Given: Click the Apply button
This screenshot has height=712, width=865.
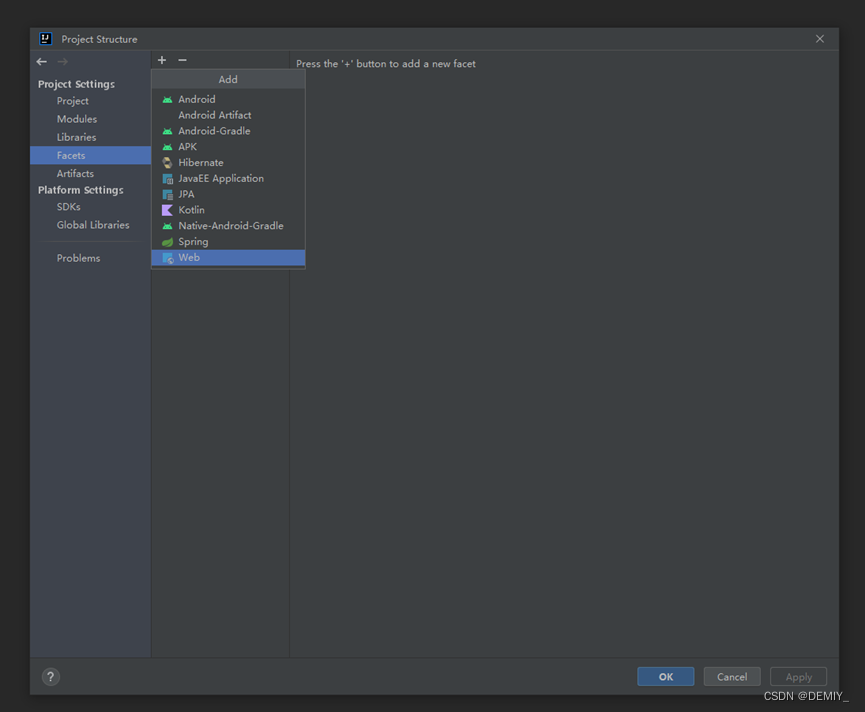Looking at the screenshot, I should point(798,677).
